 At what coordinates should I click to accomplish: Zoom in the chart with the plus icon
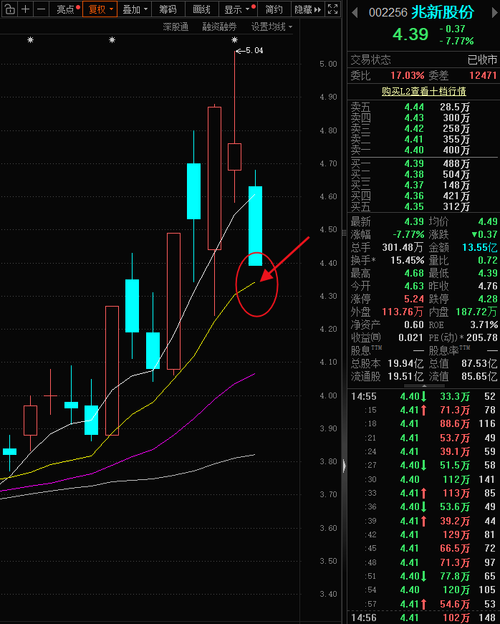click(x=25, y=9)
